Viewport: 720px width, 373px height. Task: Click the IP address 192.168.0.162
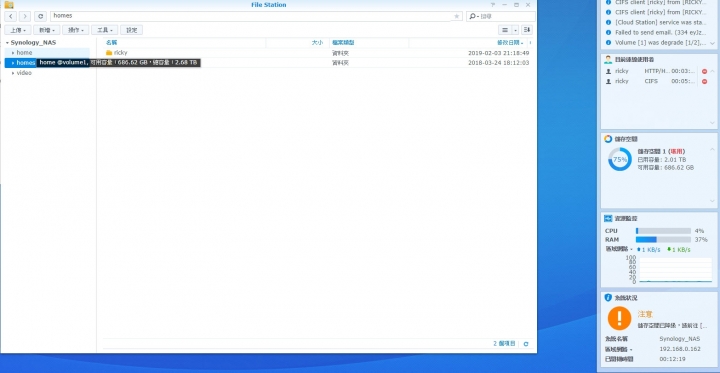680,349
